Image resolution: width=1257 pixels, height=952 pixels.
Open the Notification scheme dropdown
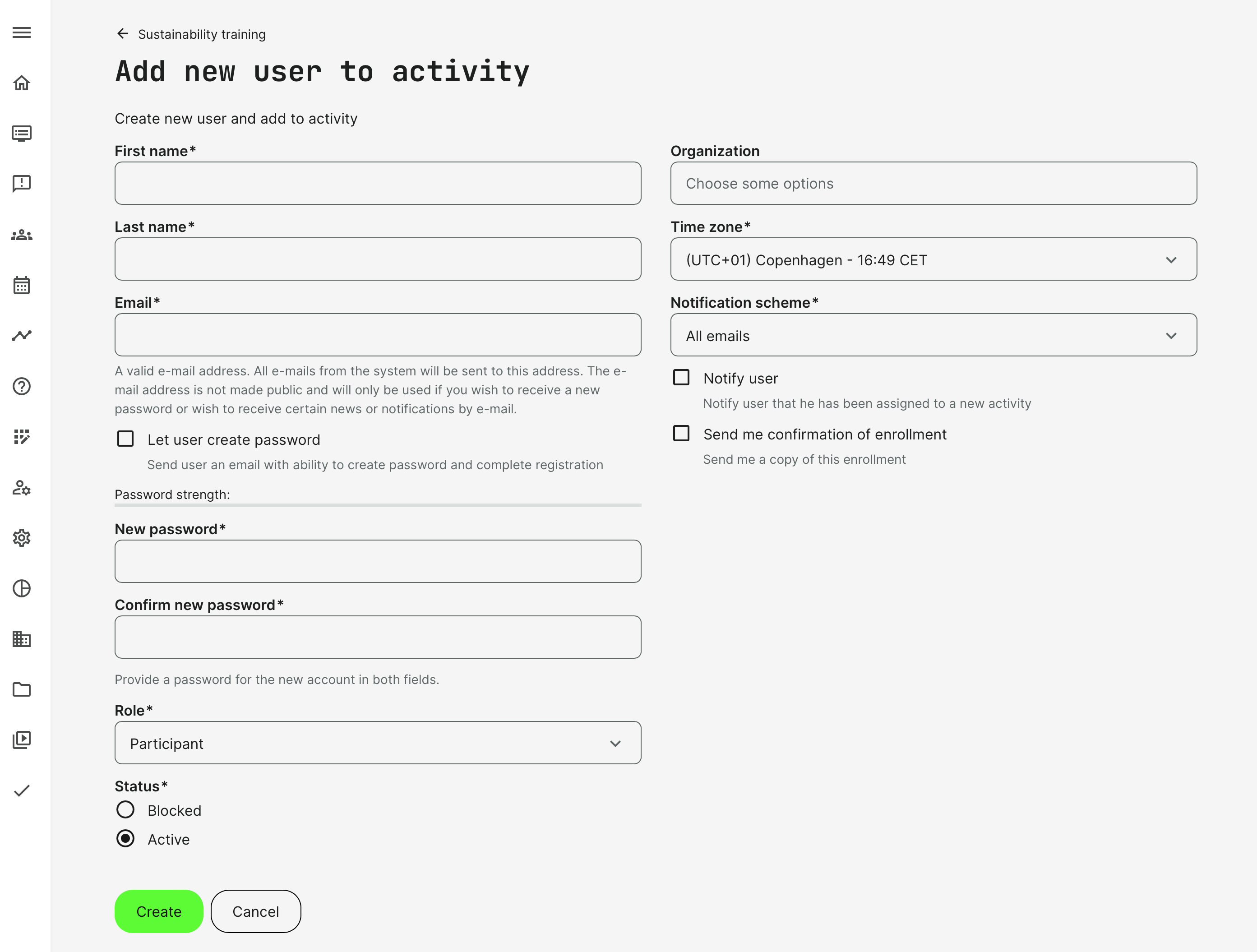tap(933, 335)
